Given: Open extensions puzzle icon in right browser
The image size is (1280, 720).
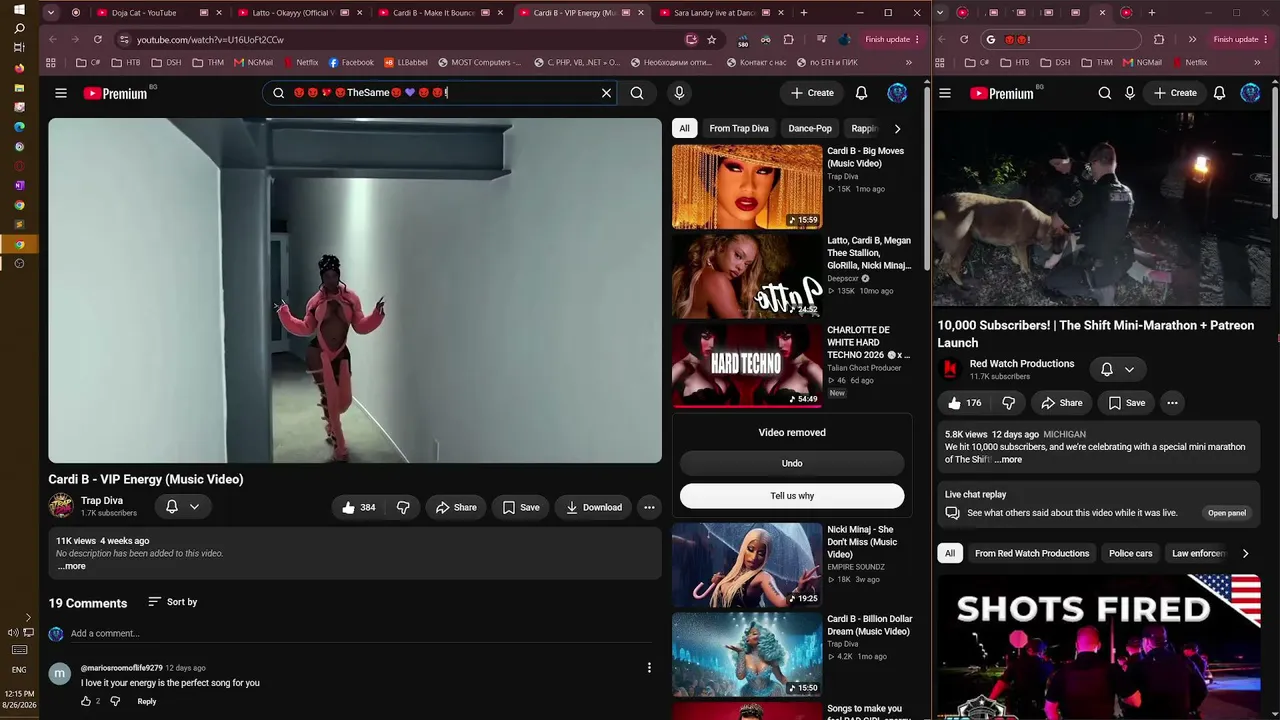Looking at the screenshot, I should (1159, 40).
